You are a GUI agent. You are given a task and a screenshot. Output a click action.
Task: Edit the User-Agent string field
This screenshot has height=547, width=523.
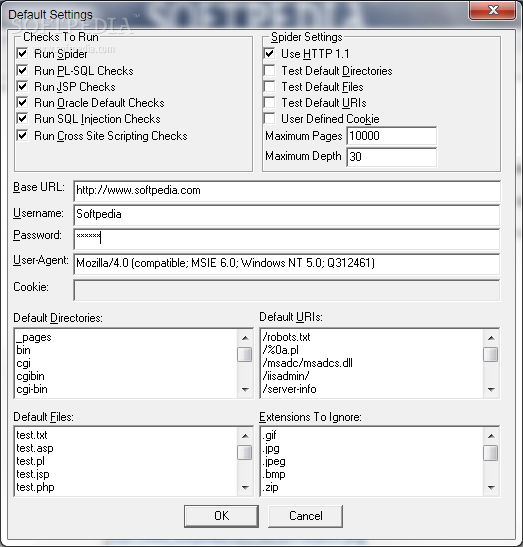tap(287, 264)
